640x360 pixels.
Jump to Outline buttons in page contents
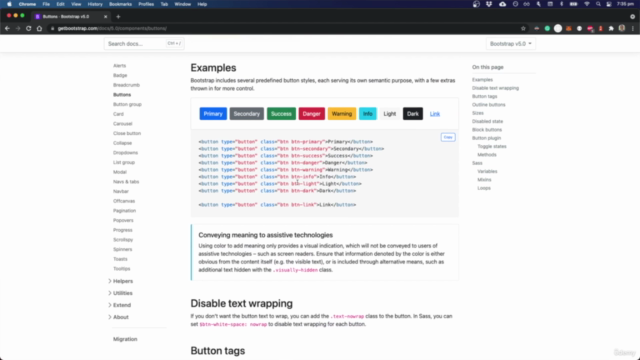click(489, 105)
